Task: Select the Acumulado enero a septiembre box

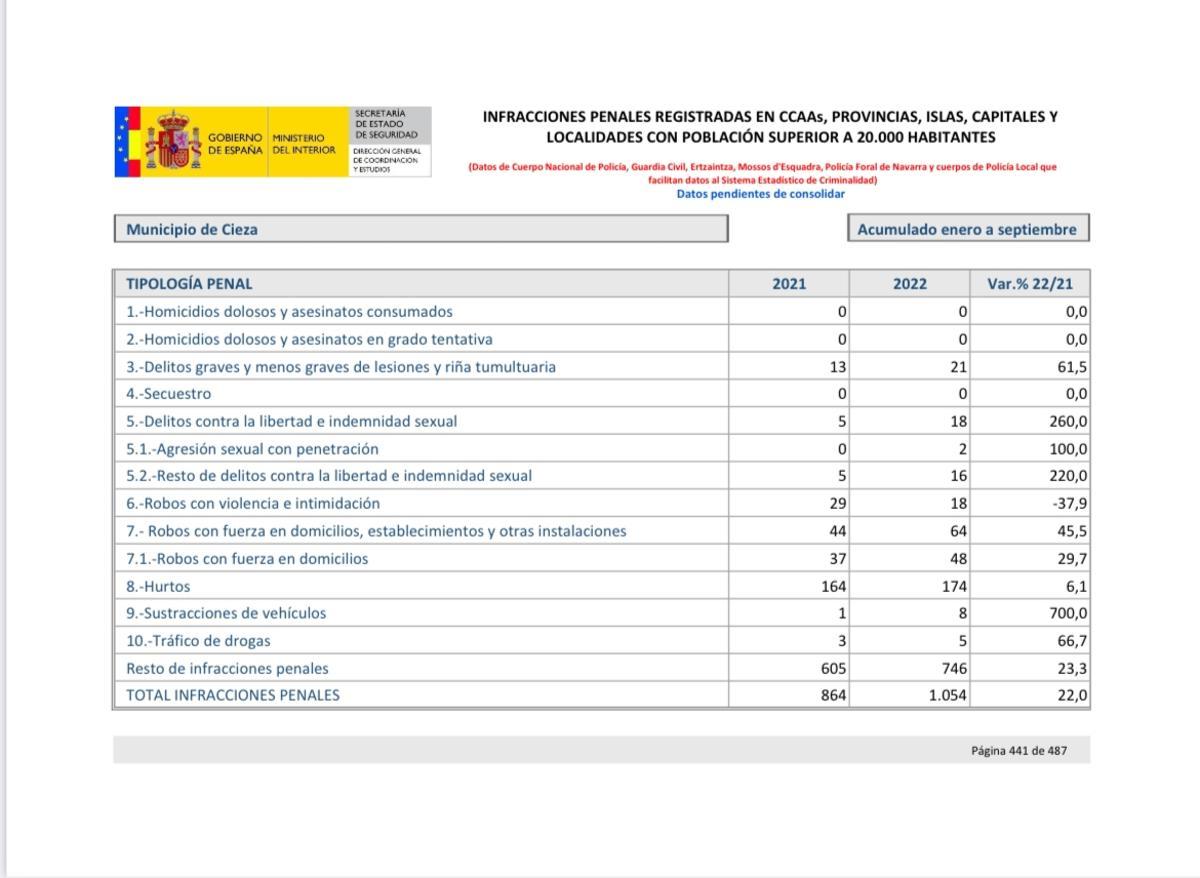Action: pyautogui.click(x=967, y=229)
